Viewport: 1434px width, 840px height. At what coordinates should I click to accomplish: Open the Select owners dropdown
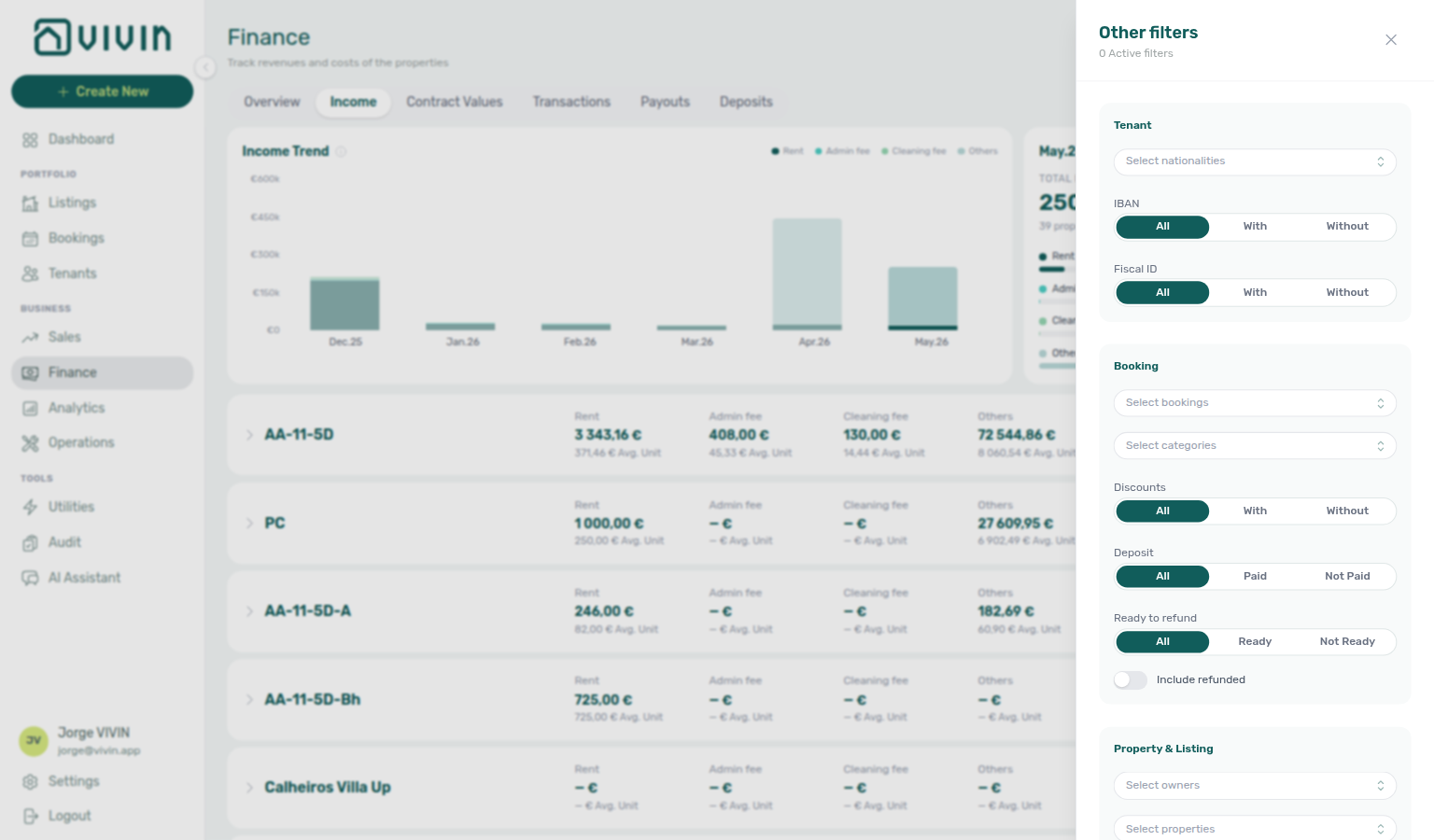(x=1255, y=786)
